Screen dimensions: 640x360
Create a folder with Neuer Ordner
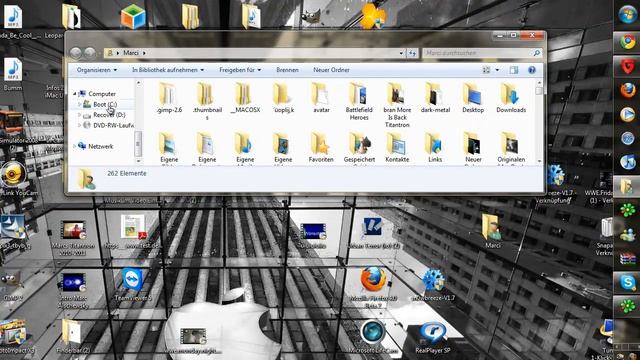[x=331, y=70]
